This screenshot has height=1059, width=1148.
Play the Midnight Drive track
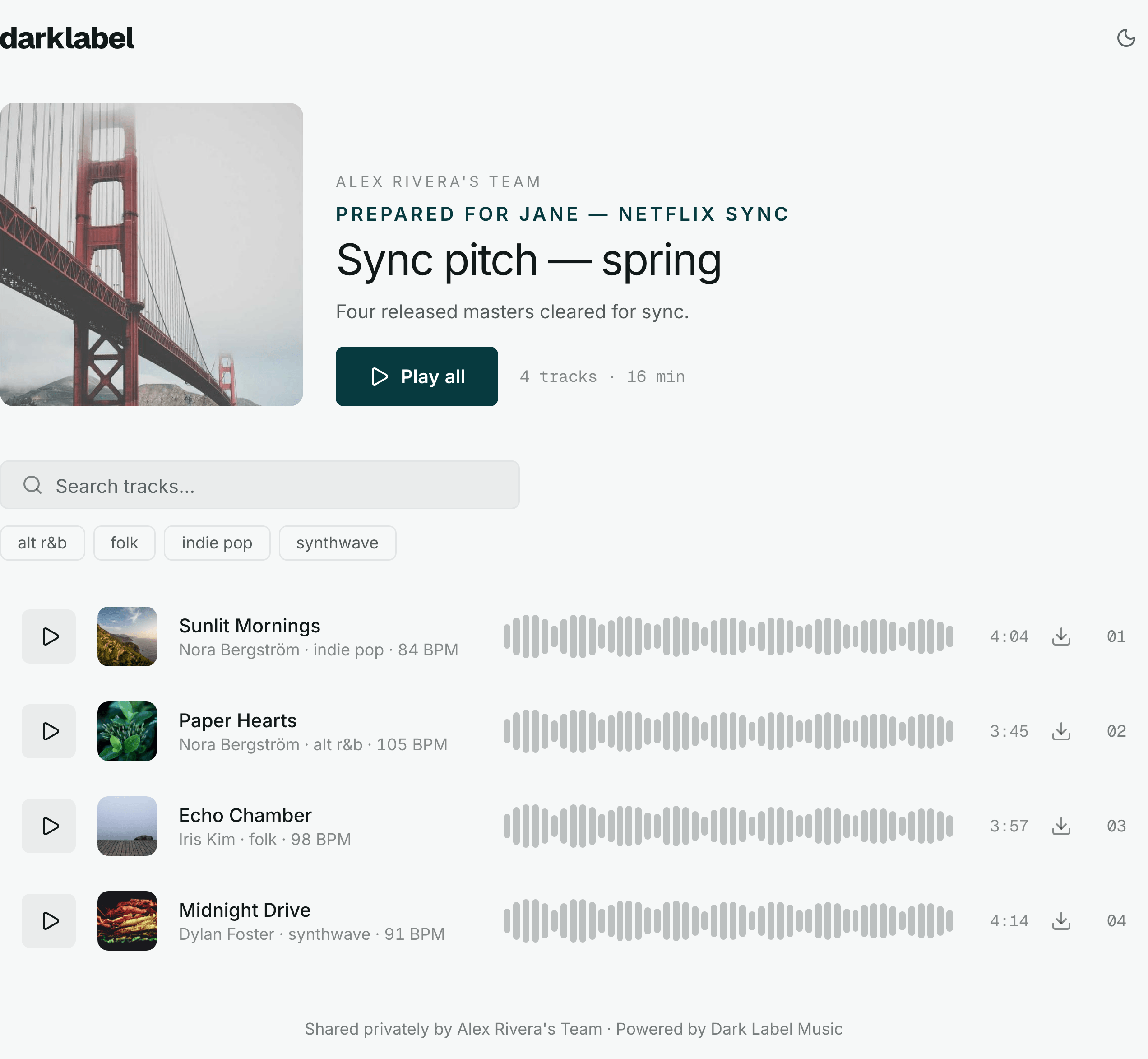point(49,920)
